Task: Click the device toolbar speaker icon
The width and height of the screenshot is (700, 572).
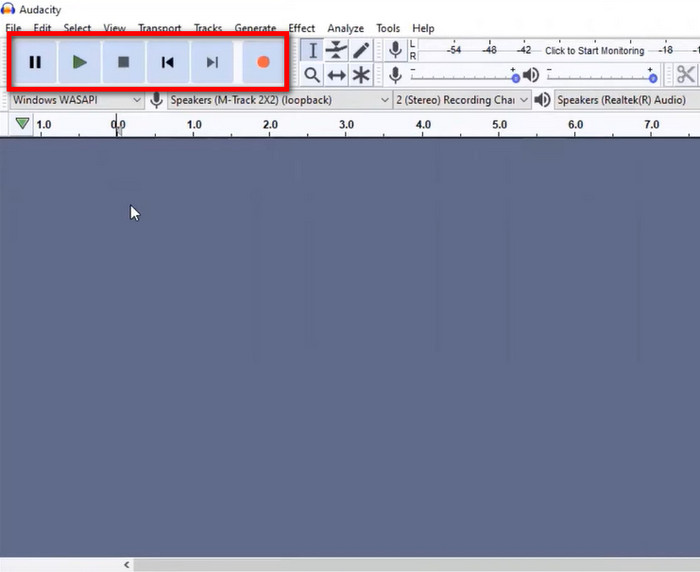Action: [x=542, y=100]
